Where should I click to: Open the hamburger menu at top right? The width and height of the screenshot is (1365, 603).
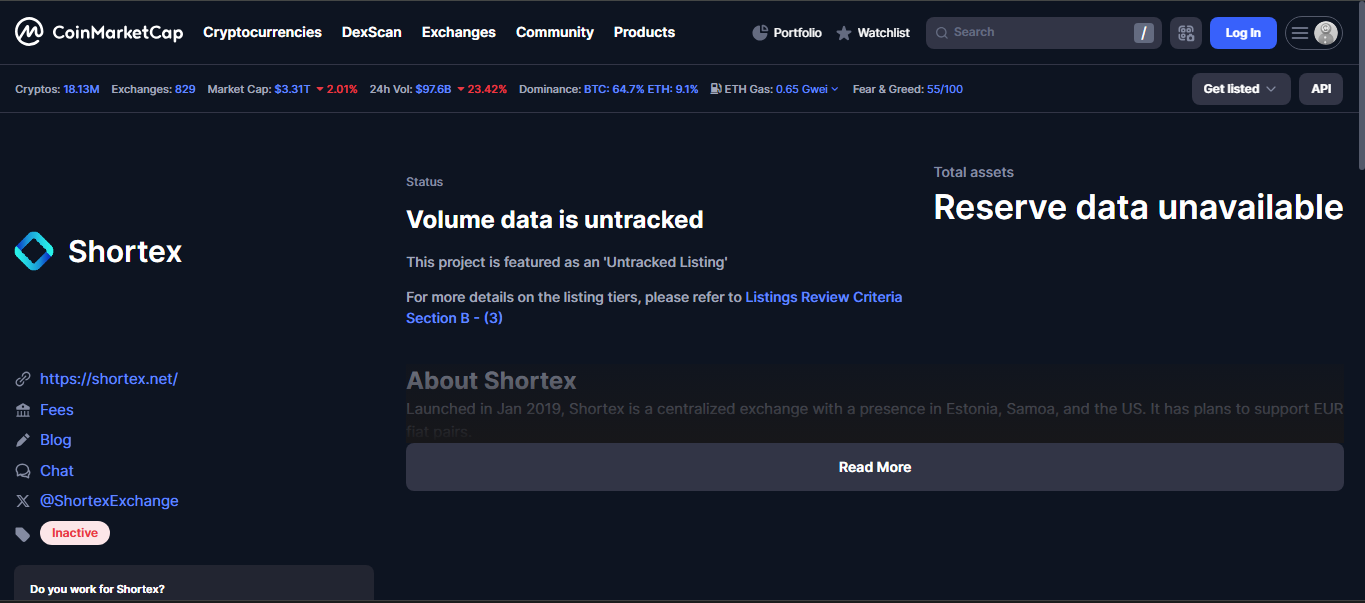point(1313,32)
